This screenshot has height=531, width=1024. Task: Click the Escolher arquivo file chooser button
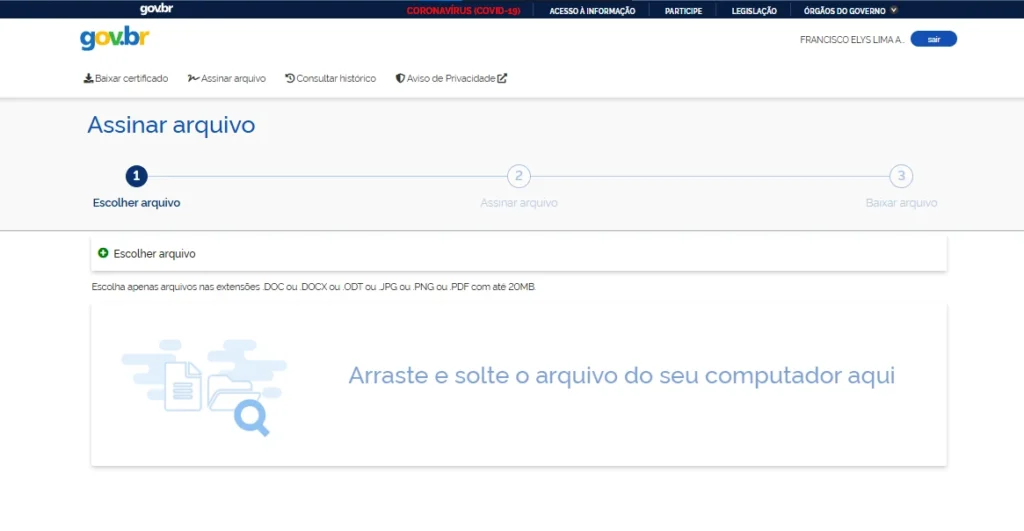(x=519, y=253)
